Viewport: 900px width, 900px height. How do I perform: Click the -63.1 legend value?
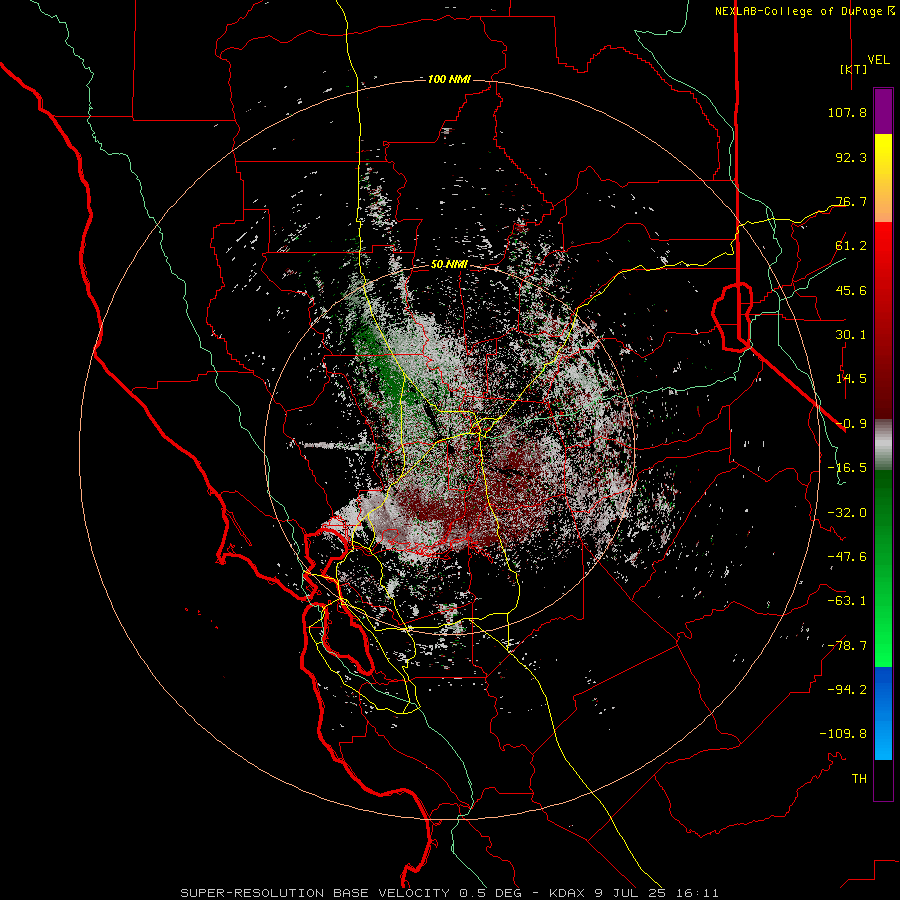(847, 601)
